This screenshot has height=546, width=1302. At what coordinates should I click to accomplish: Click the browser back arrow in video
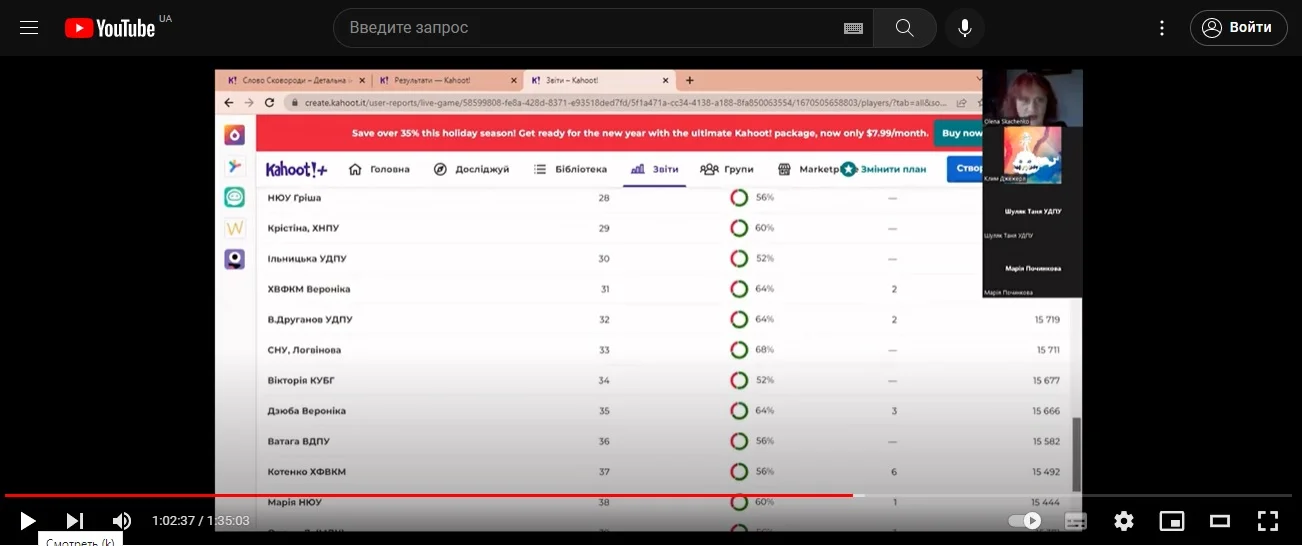pyautogui.click(x=229, y=102)
